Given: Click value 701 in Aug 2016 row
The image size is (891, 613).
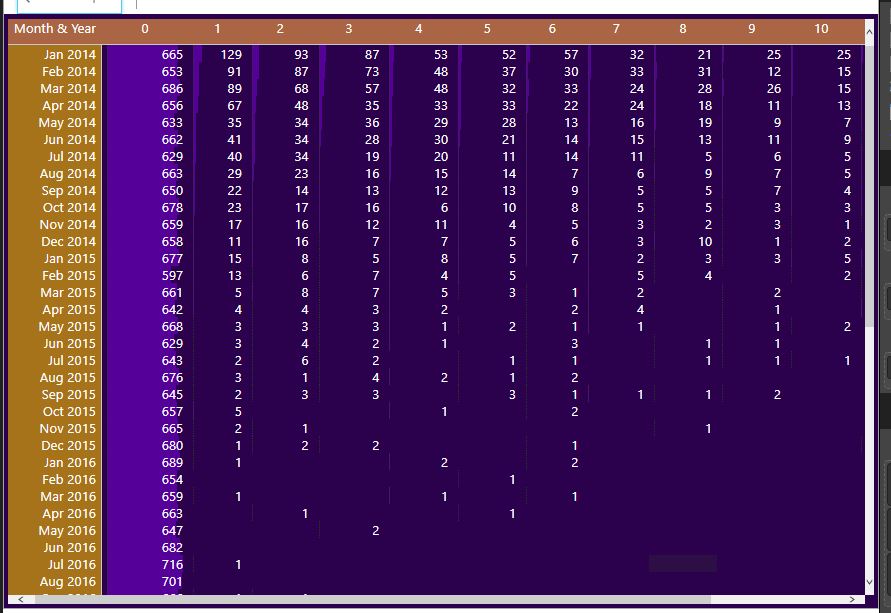Looking at the screenshot, I should [x=172, y=582].
